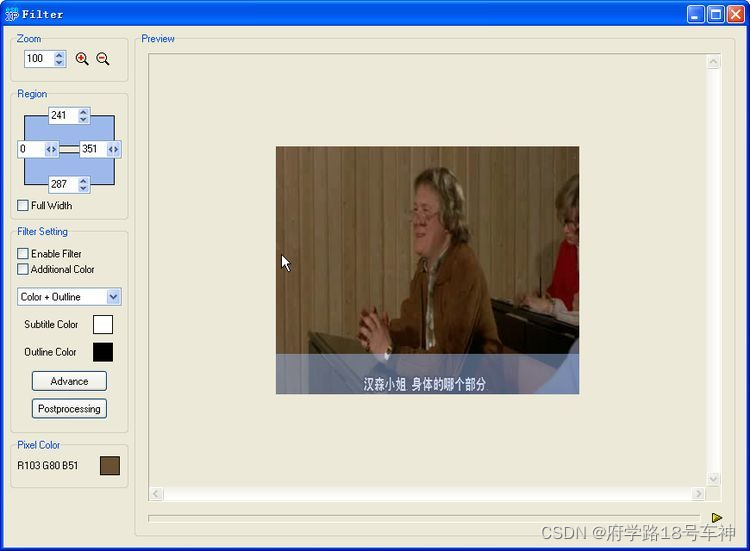This screenshot has height=551, width=750.
Task: Click the horizontal scrollbar left arrow
Action: click(x=156, y=494)
